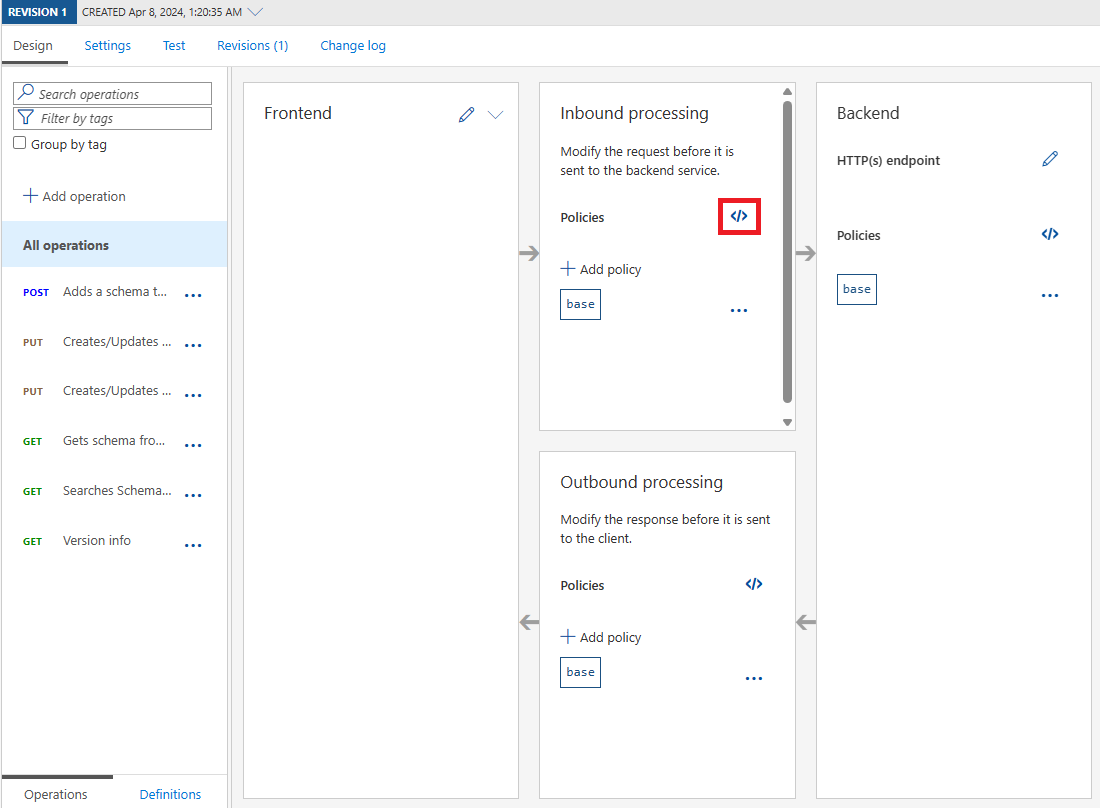Viewport: 1100px width, 808px height.
Task: Open the Inbound processing policy code editor
Action: (x=739, y=216)
